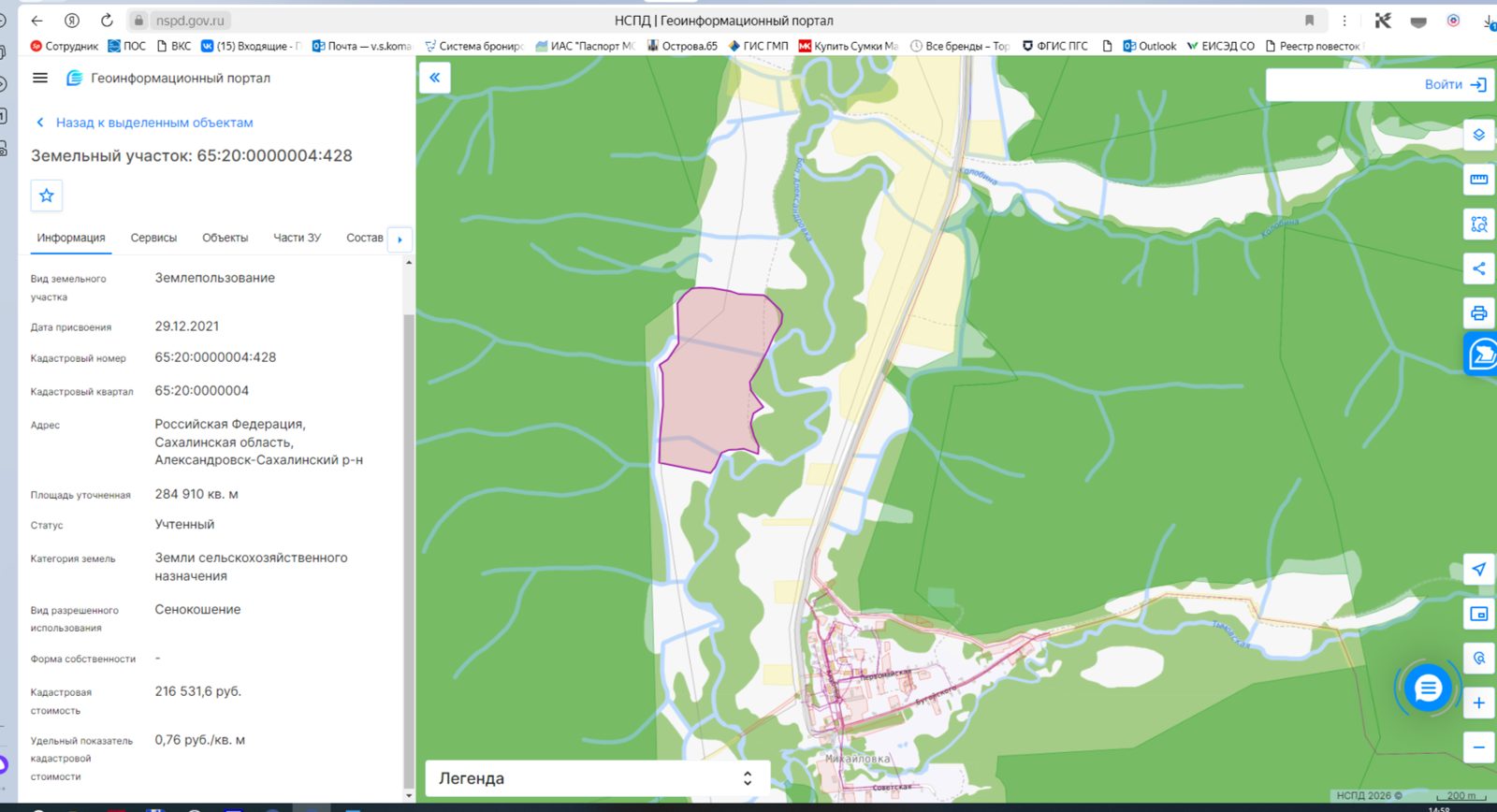Viewport: 1497px width, 812px height.
Task: Click the Учтенный status value
Action: pos(184,525)
